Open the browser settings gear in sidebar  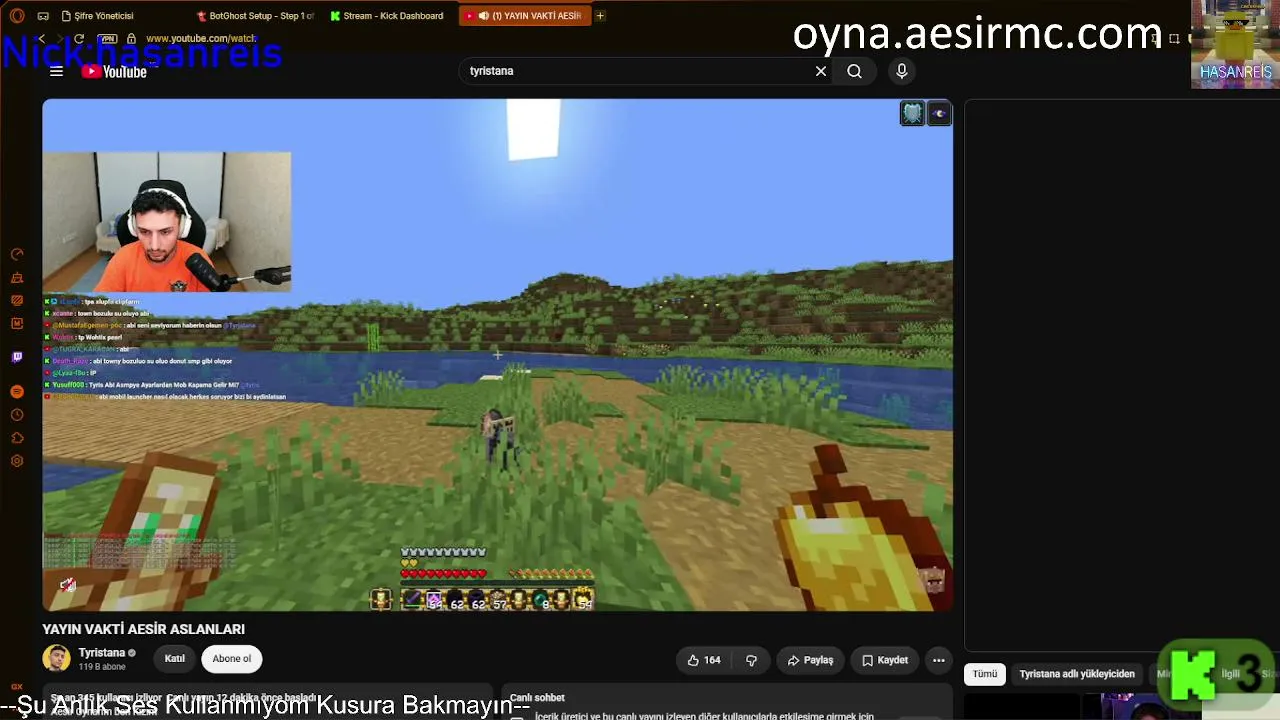[17, 461]
